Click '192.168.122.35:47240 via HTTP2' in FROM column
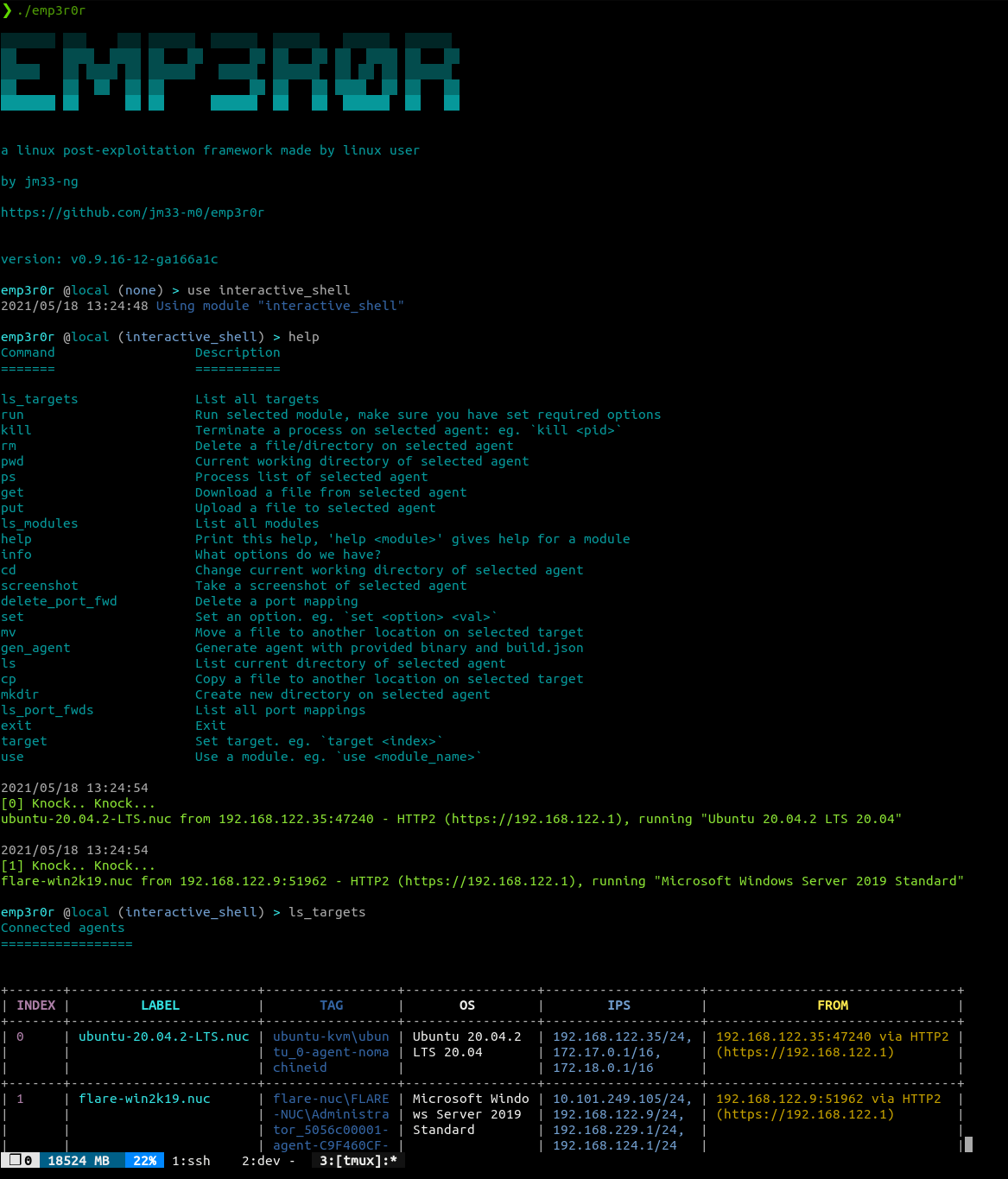1008x1179 pixels. coord(833,1036)
